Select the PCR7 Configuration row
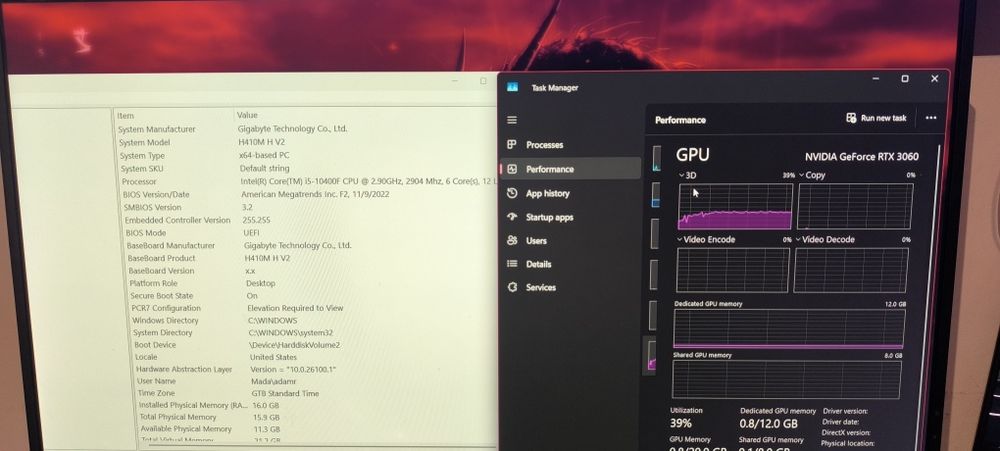The width and height of the screenshot is (1000, 451). tap(312, 308)
